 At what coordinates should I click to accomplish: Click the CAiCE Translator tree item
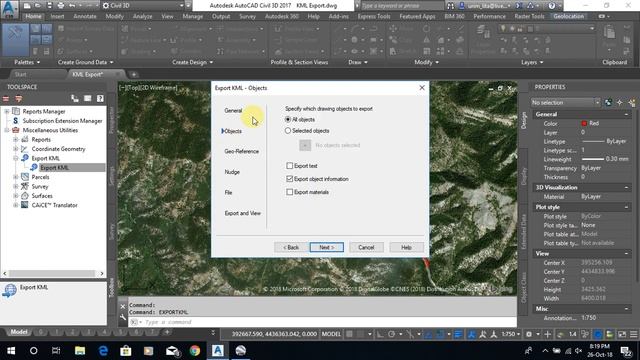click(x=54, y=205)
